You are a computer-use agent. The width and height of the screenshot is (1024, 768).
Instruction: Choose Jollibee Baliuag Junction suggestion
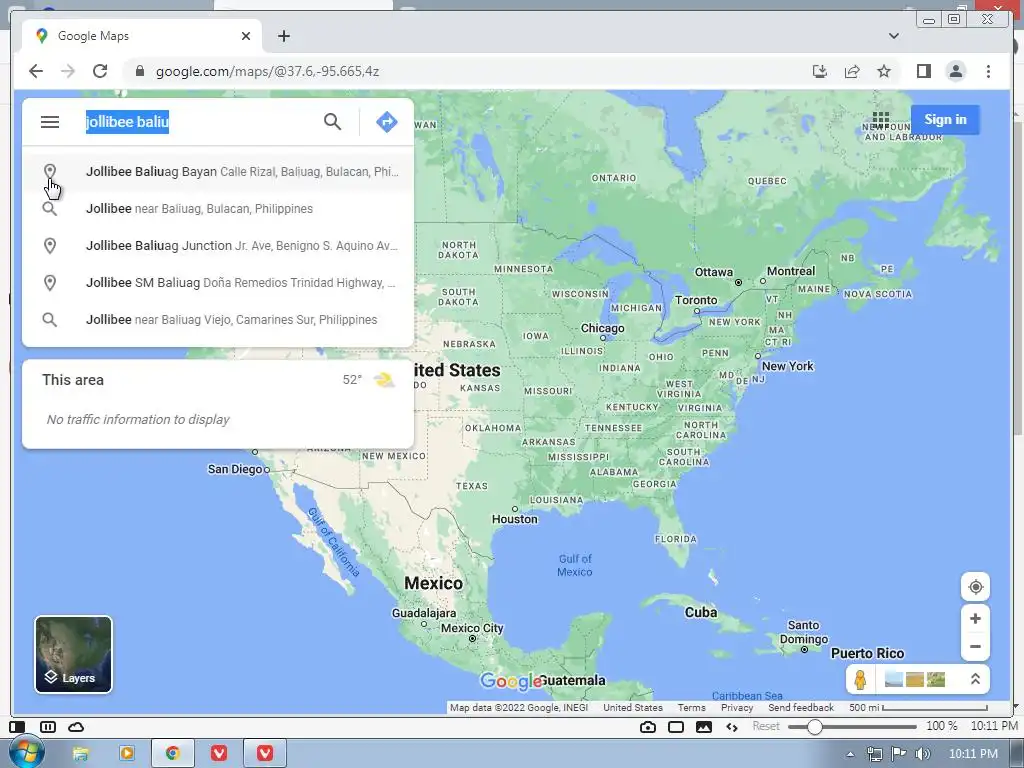[218, 246]
